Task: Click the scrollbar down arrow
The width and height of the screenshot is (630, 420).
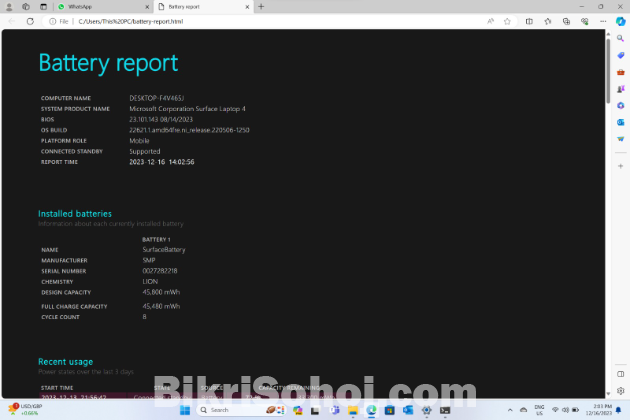Action: pyautogui.click(x=608, y=393)
